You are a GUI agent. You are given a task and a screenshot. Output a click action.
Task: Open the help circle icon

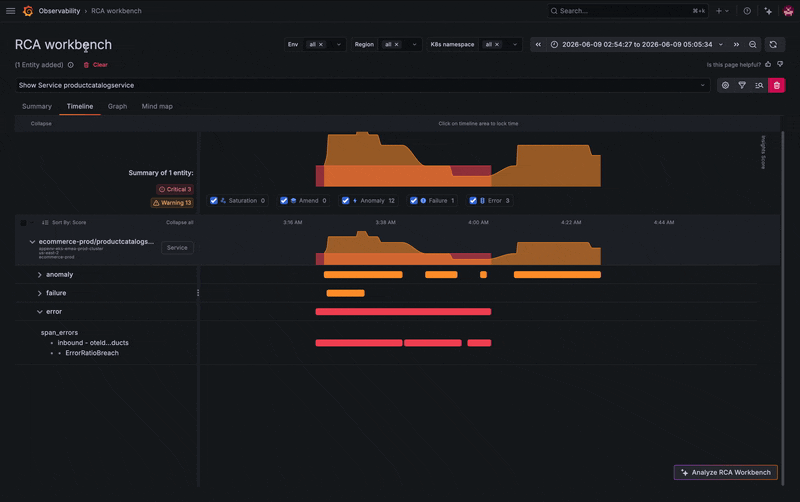click(747, 11)
